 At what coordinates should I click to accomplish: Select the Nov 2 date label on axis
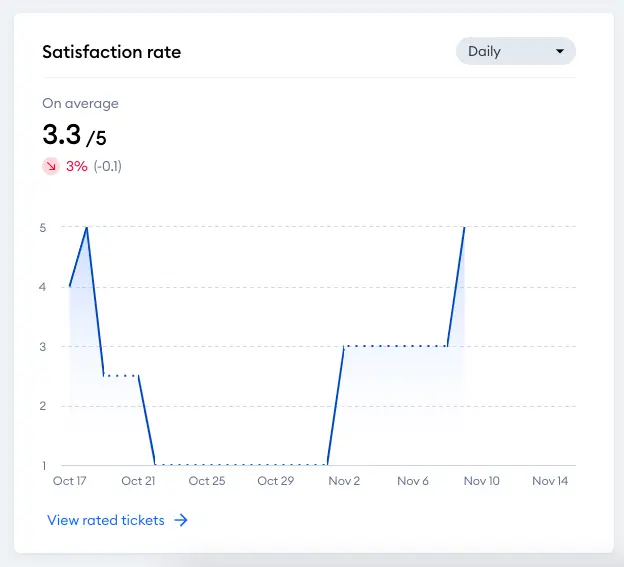[344, 481]
